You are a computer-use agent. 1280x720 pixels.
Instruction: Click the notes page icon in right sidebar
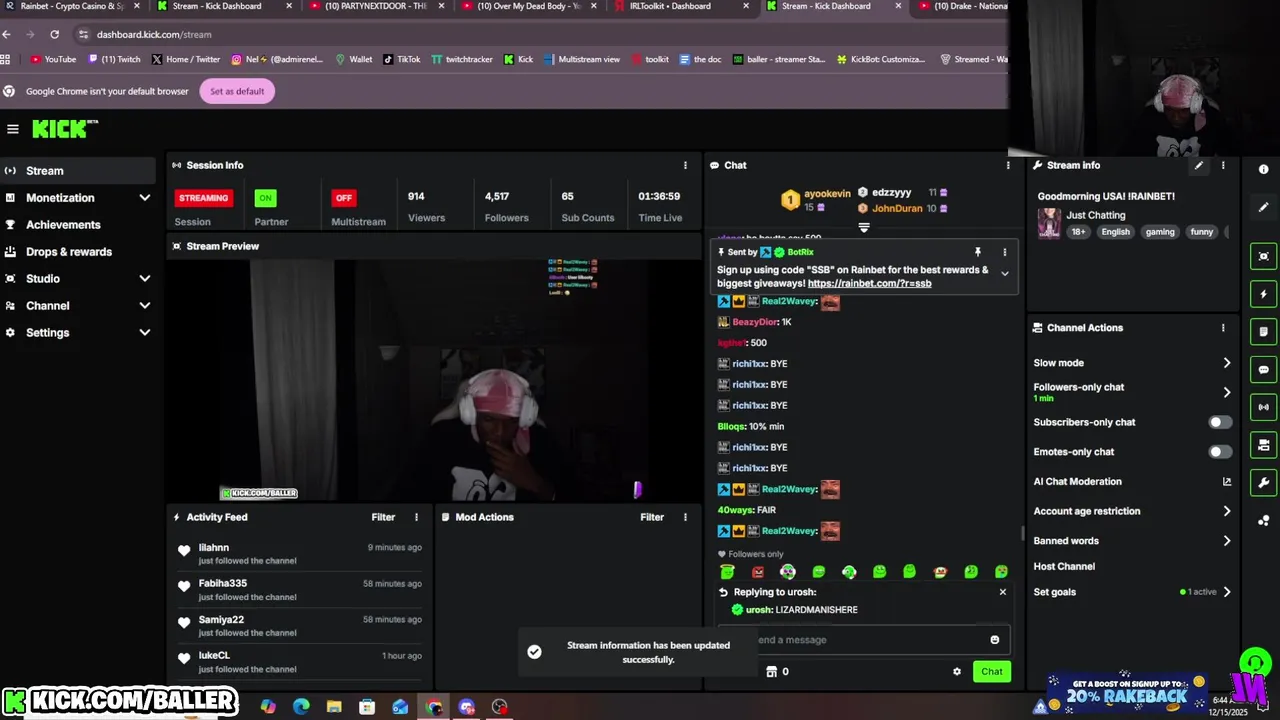pyautogui.click(x=1264, y=332)
